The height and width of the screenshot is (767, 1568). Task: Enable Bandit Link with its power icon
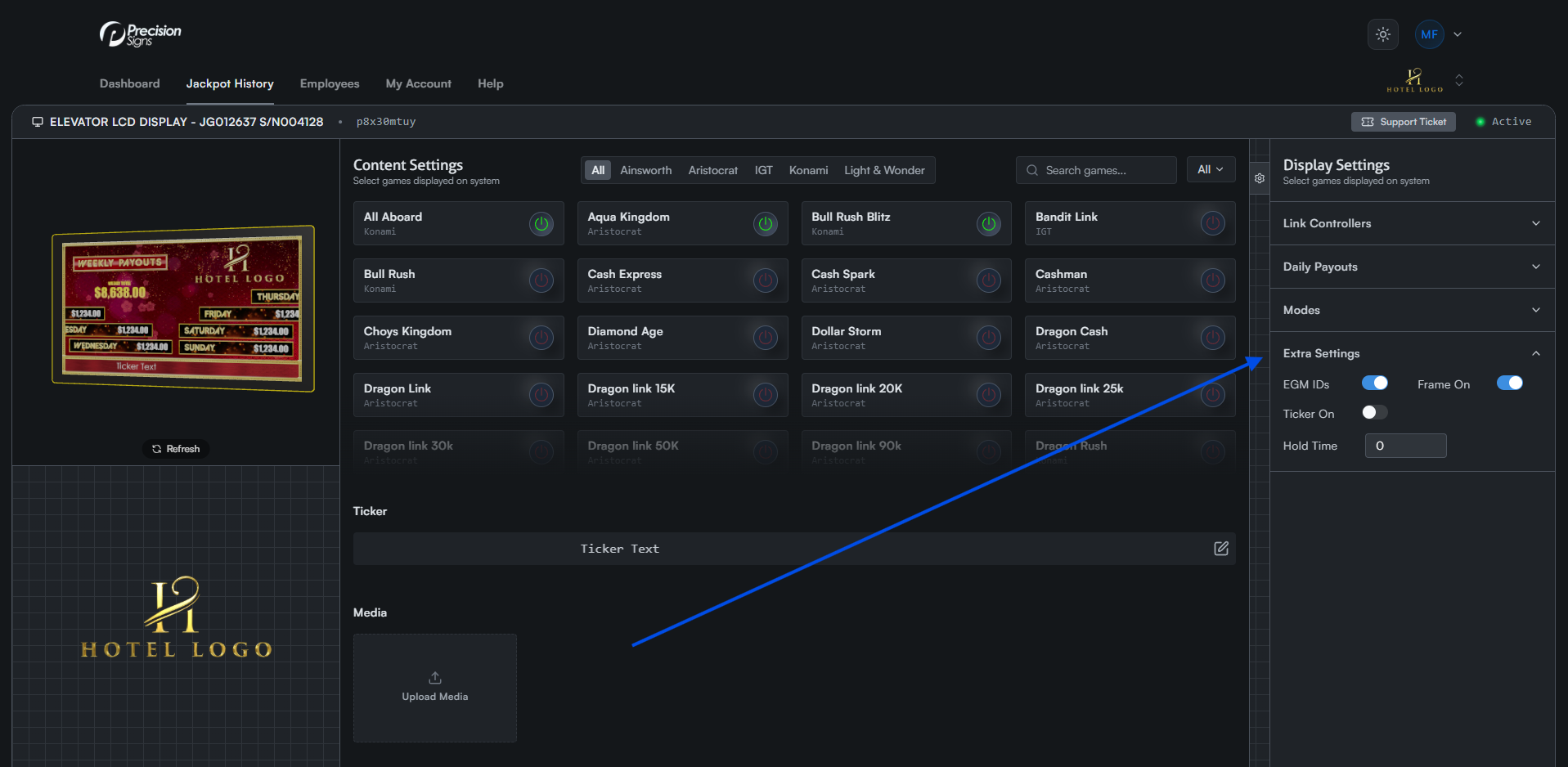1212,223
